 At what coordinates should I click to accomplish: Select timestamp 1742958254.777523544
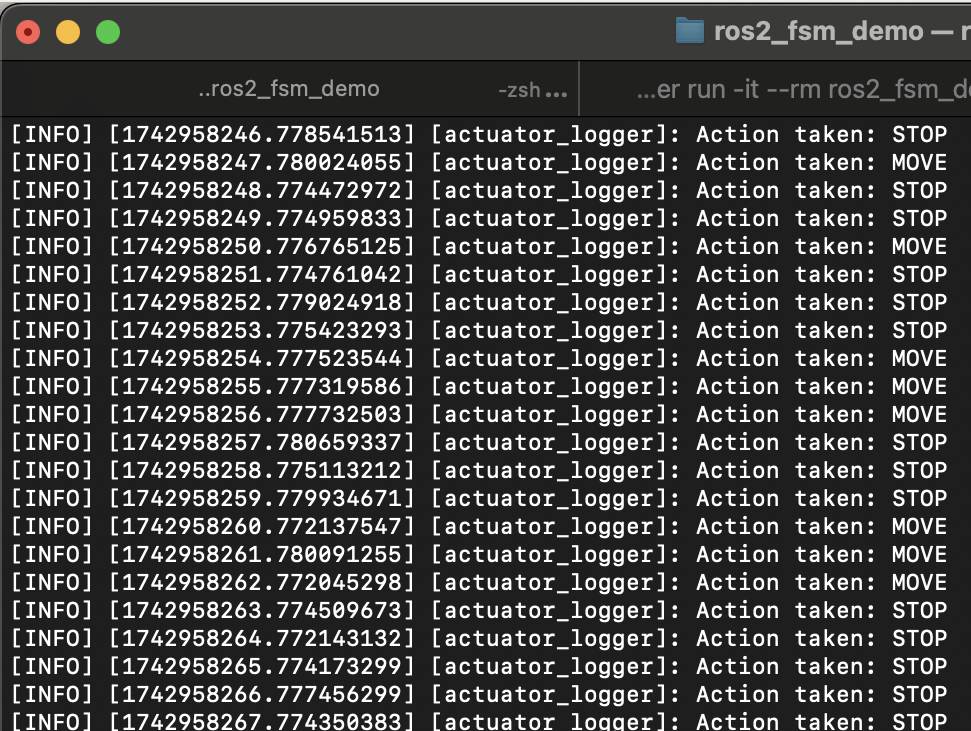(x=262, y=358)
